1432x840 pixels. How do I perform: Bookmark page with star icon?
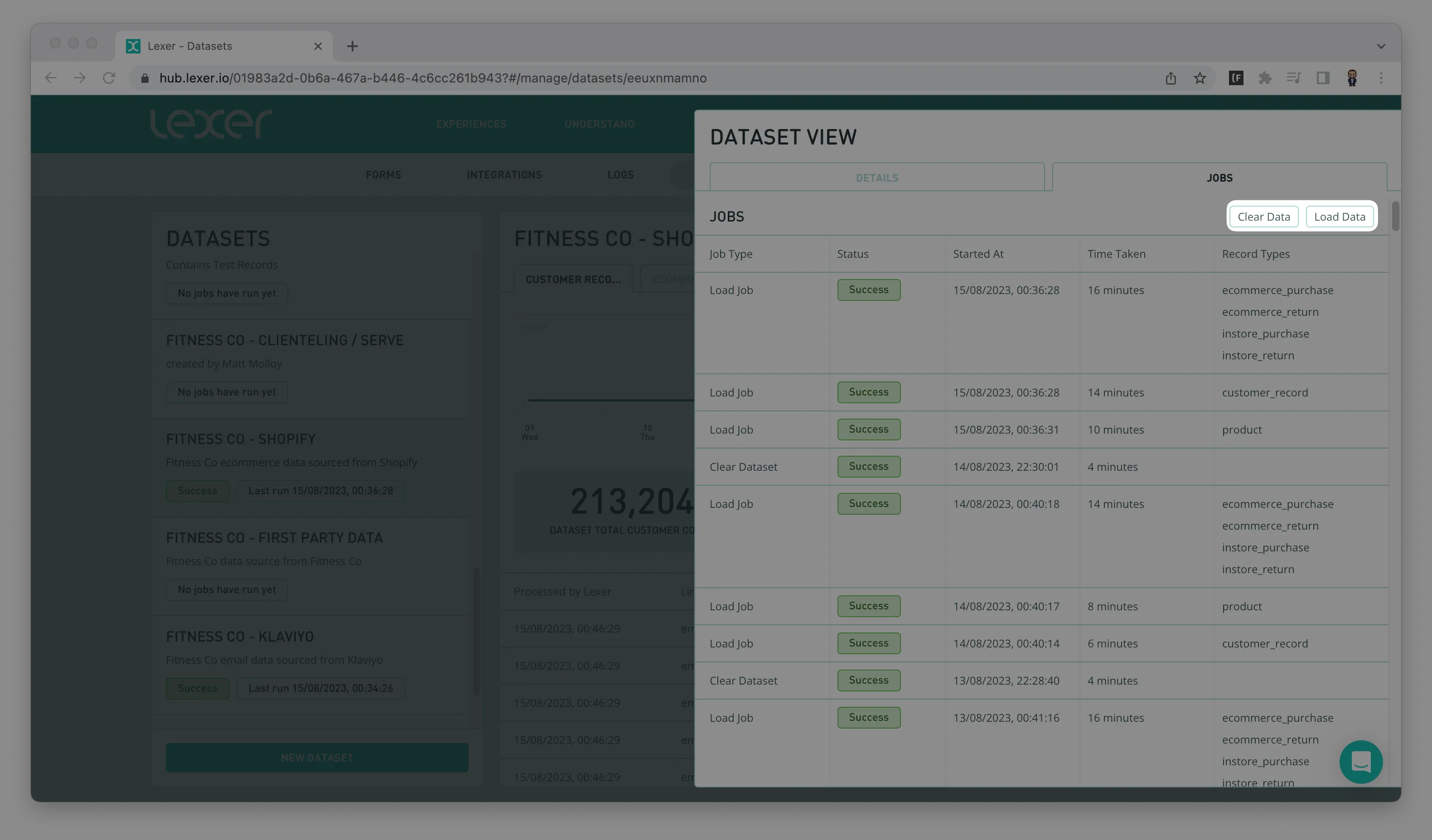1200,78
